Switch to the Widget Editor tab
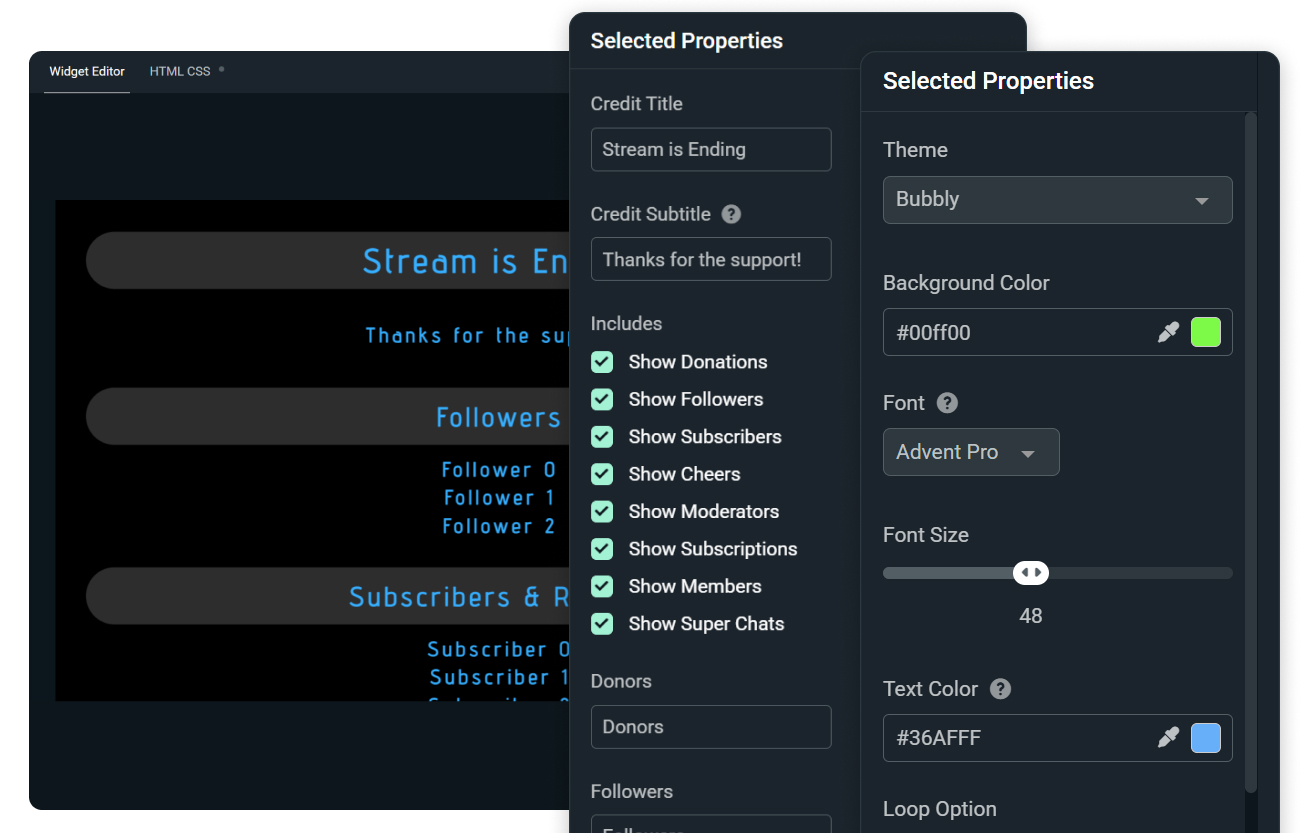The image size is (1305, 833). coord(87,72)
